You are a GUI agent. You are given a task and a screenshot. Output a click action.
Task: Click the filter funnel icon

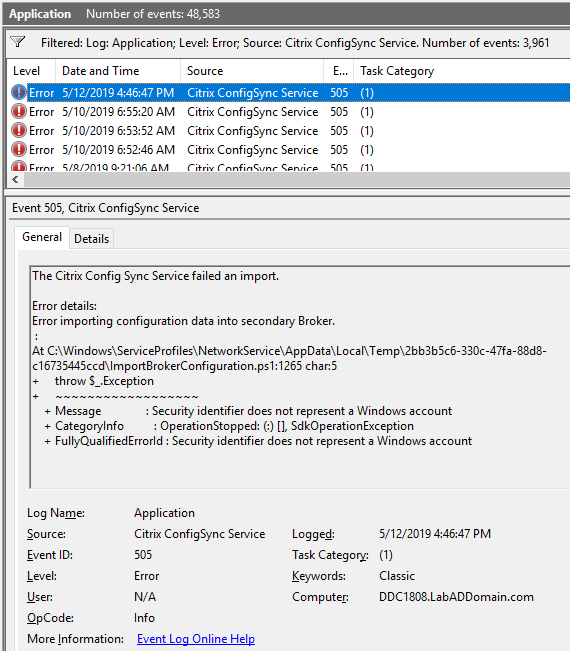point(18,42)
